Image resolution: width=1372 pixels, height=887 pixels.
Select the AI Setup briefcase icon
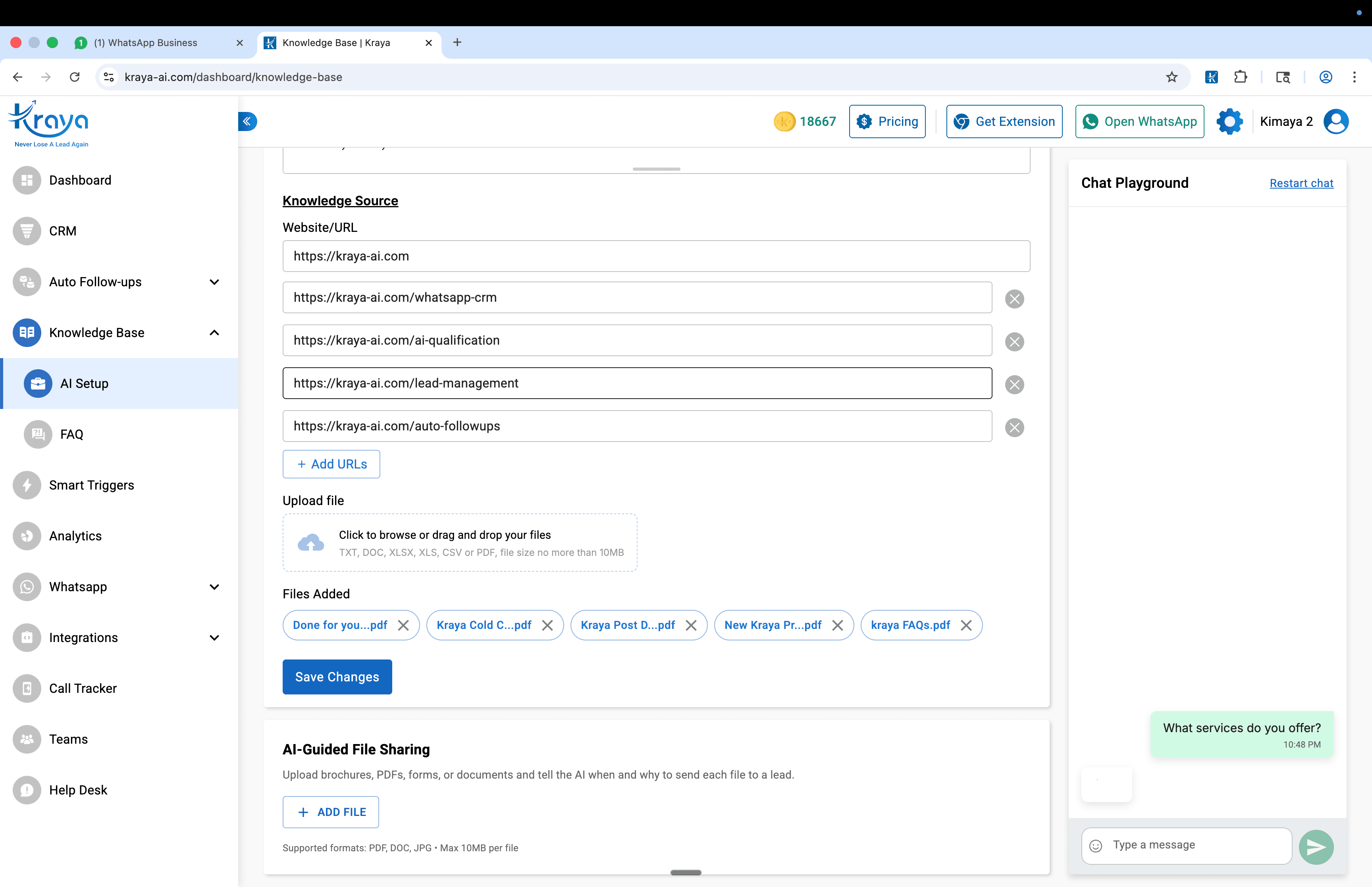[x=38, y=384]
